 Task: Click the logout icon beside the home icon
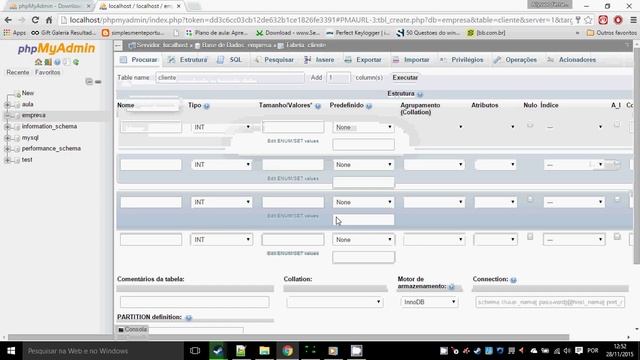48,62
